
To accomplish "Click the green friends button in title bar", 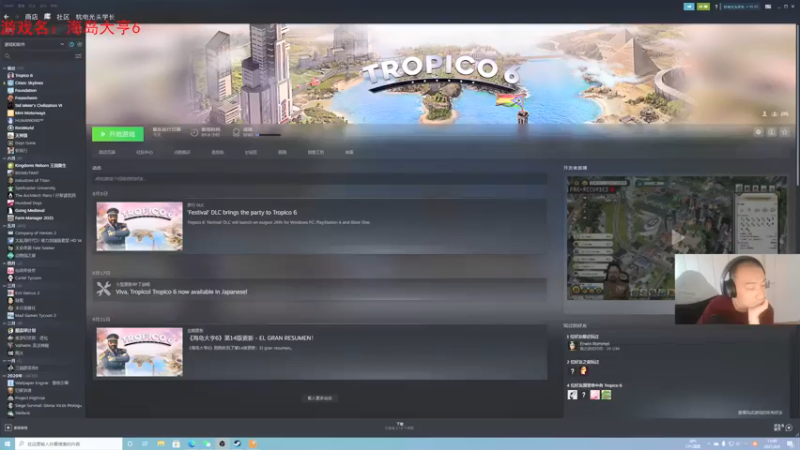I will pos(703,7).
